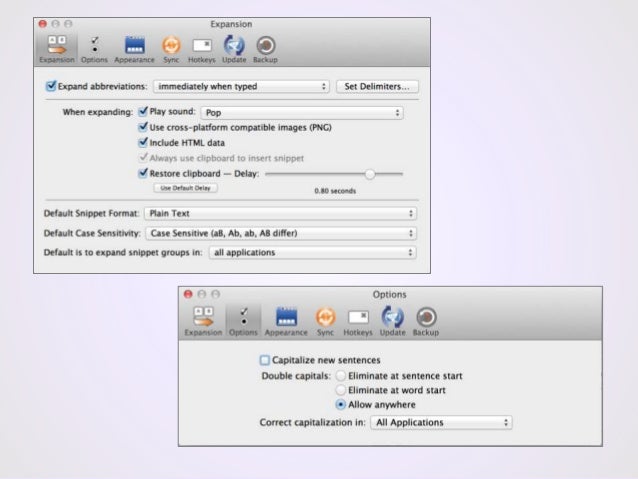Disable Play sound checkbox
The height and width of the screenshot is (479, 638).
(143, 111)
